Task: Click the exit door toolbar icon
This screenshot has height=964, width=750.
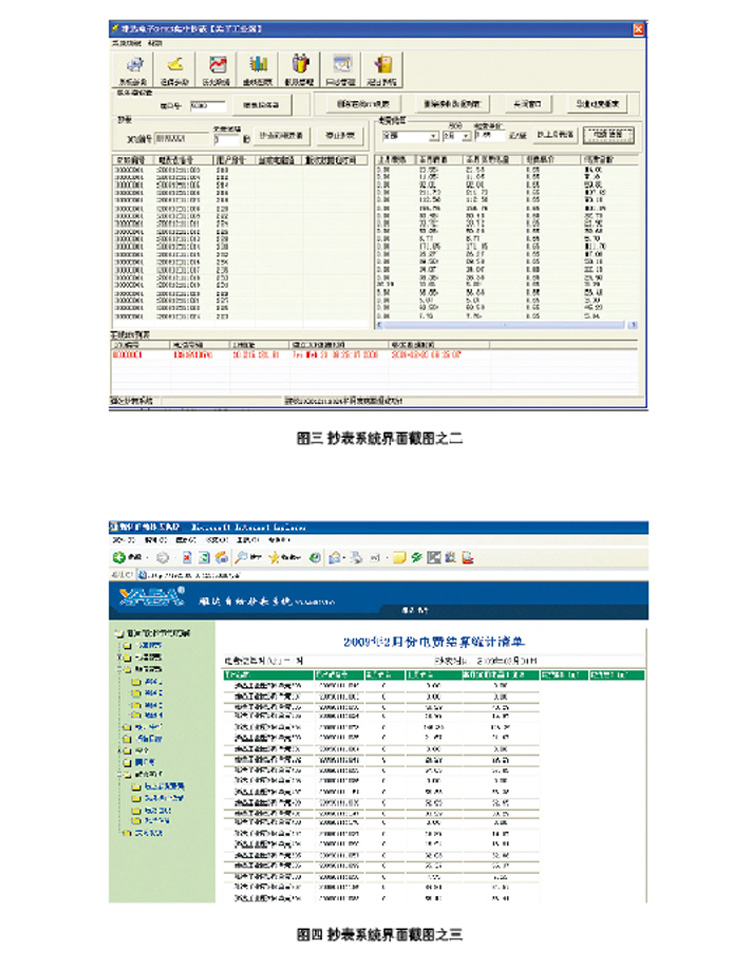Action: pos(382,69)
